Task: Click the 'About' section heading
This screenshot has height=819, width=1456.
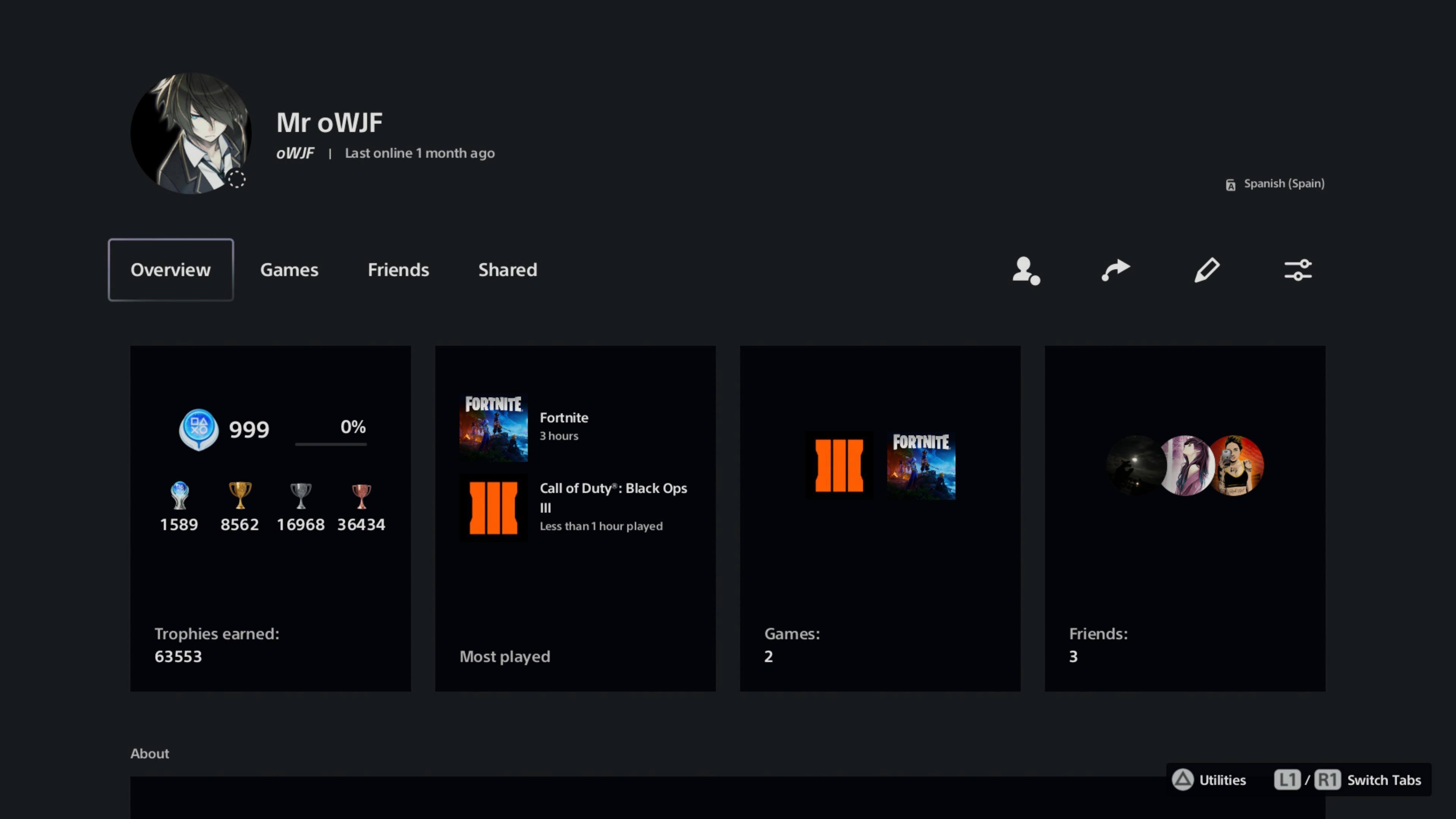Action: 150,753
